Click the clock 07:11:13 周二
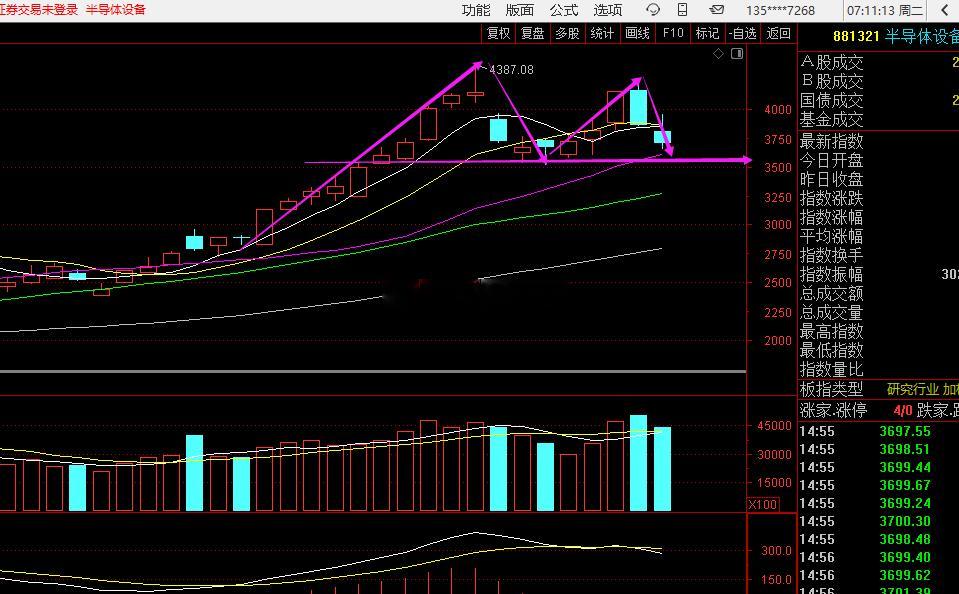The height and width of the screenshot is (594, 959). [885, 11]
